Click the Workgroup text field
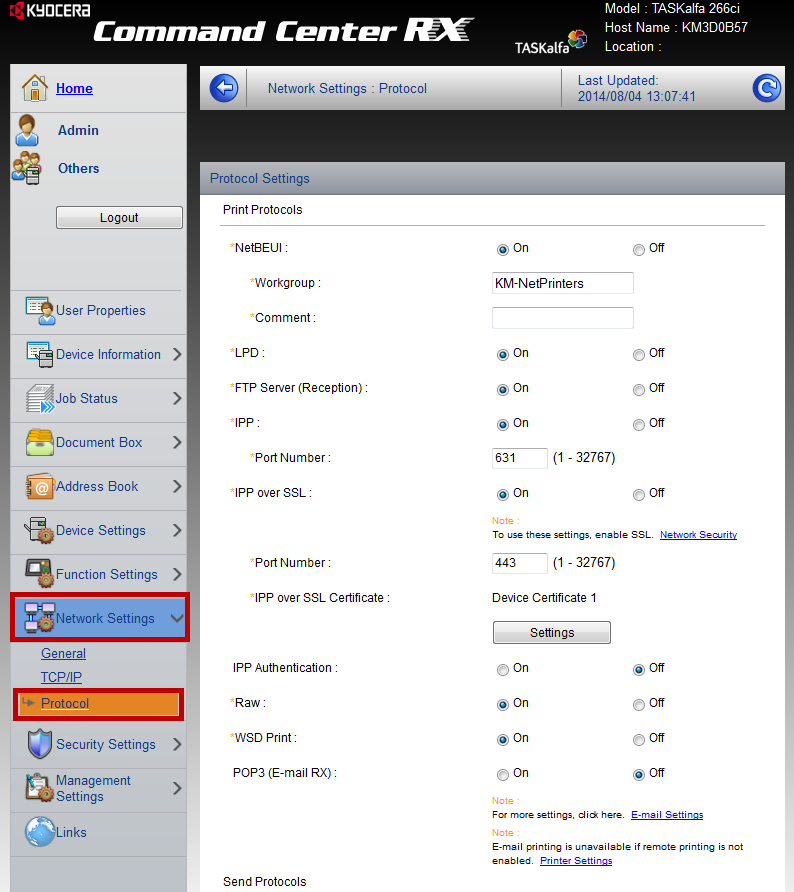 tap(563, 283)
